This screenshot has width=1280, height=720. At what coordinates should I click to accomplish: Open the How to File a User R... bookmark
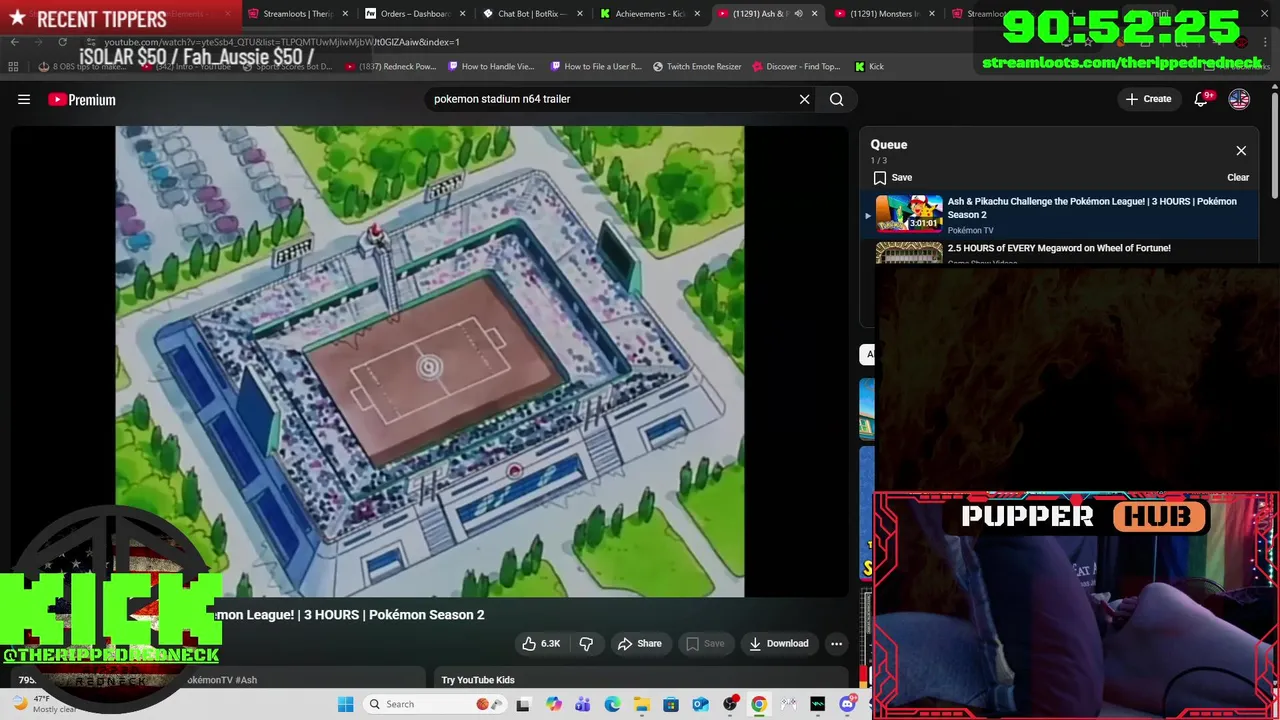tap(597, 67)
